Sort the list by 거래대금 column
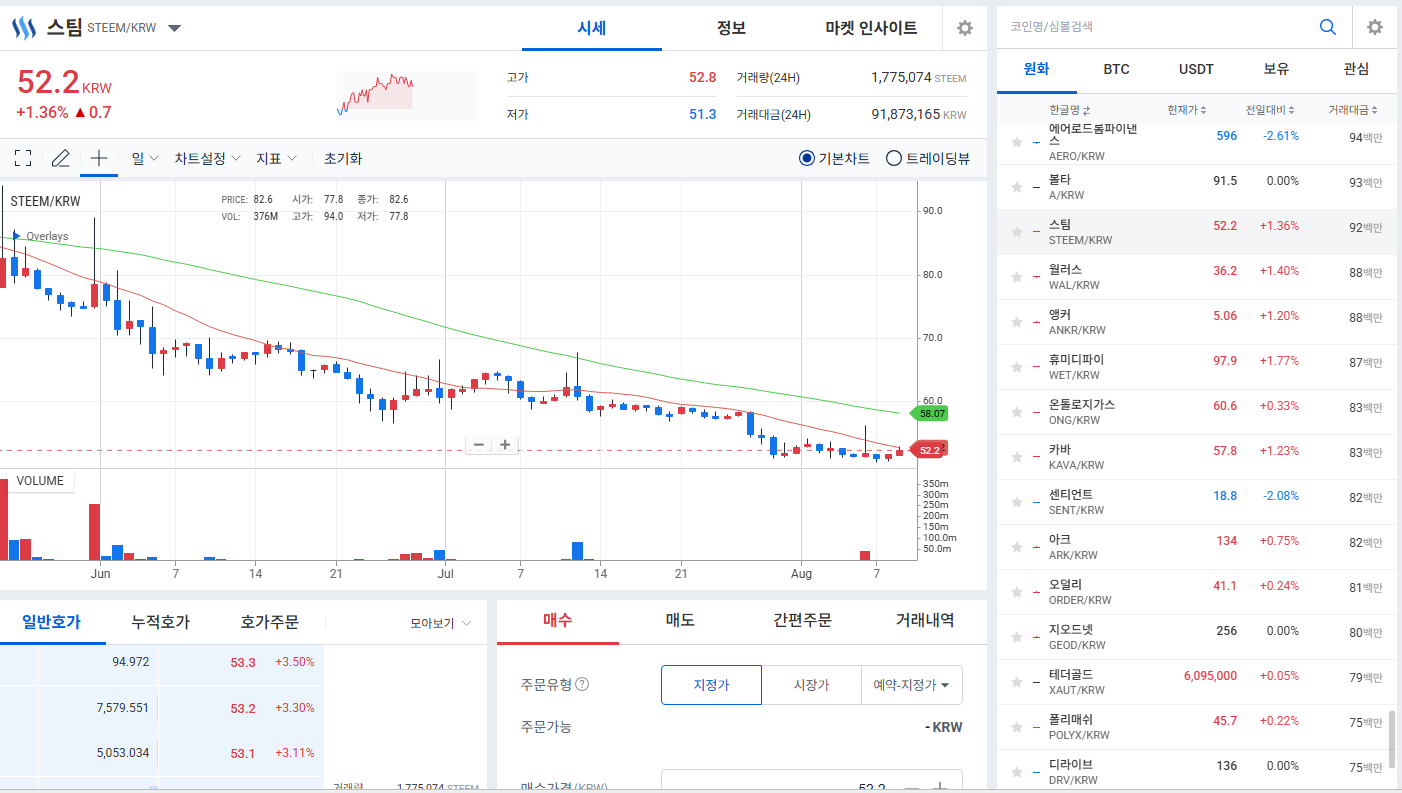The image size is (1402, 793). [1353, 110]
